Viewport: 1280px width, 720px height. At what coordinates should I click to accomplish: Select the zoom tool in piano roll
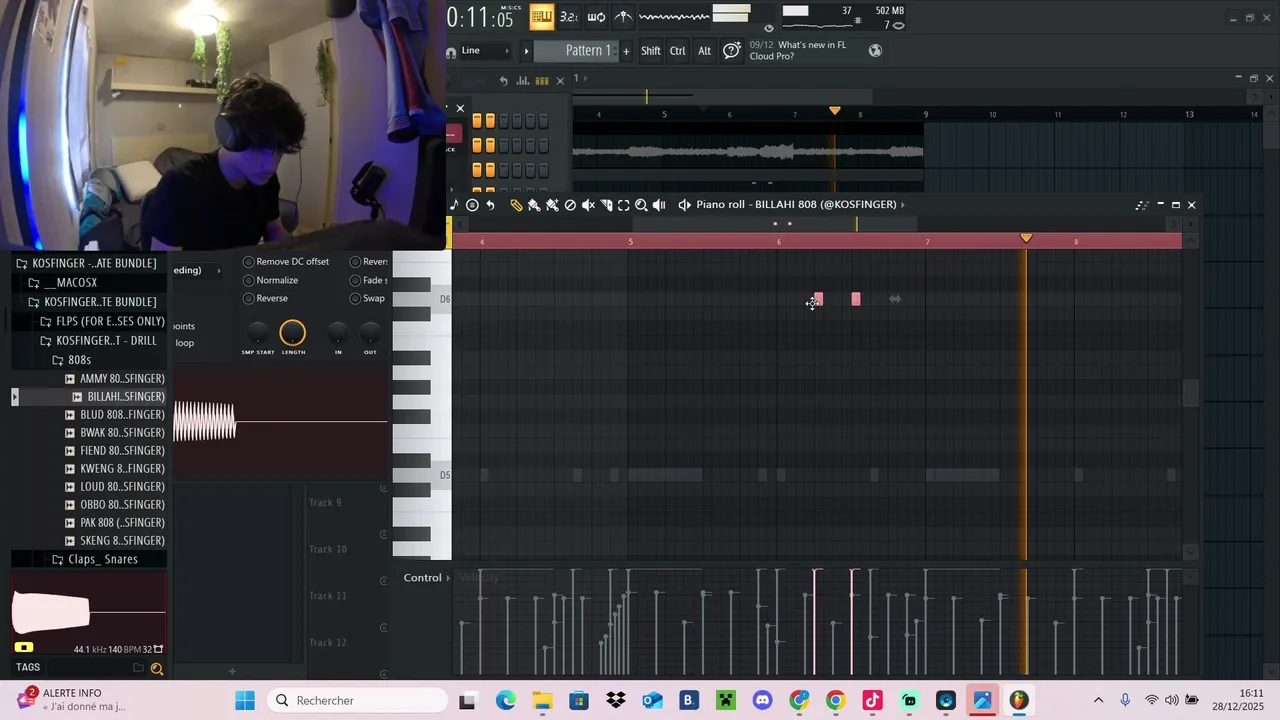pyautogui.click(x=641, y=205)
